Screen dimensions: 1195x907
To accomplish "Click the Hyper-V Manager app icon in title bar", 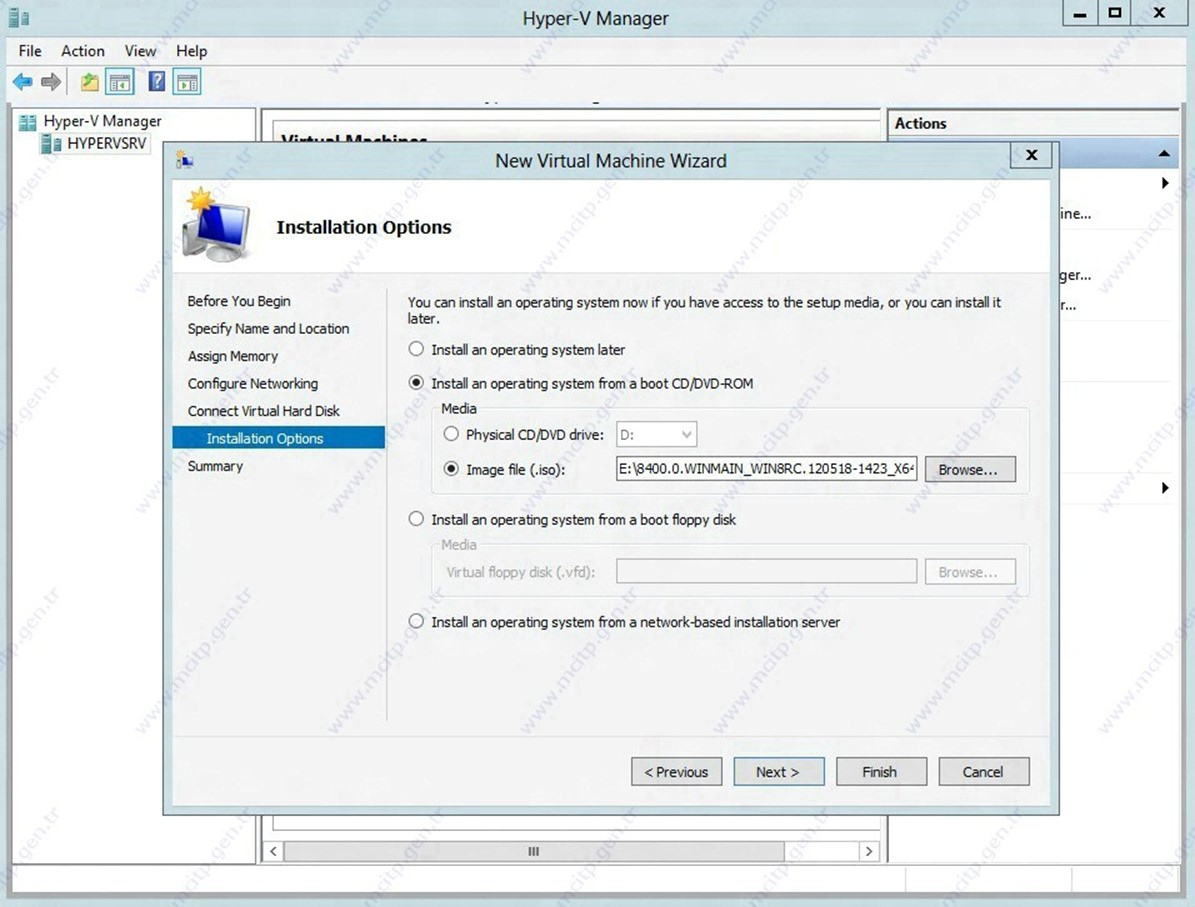I will 19,18.
